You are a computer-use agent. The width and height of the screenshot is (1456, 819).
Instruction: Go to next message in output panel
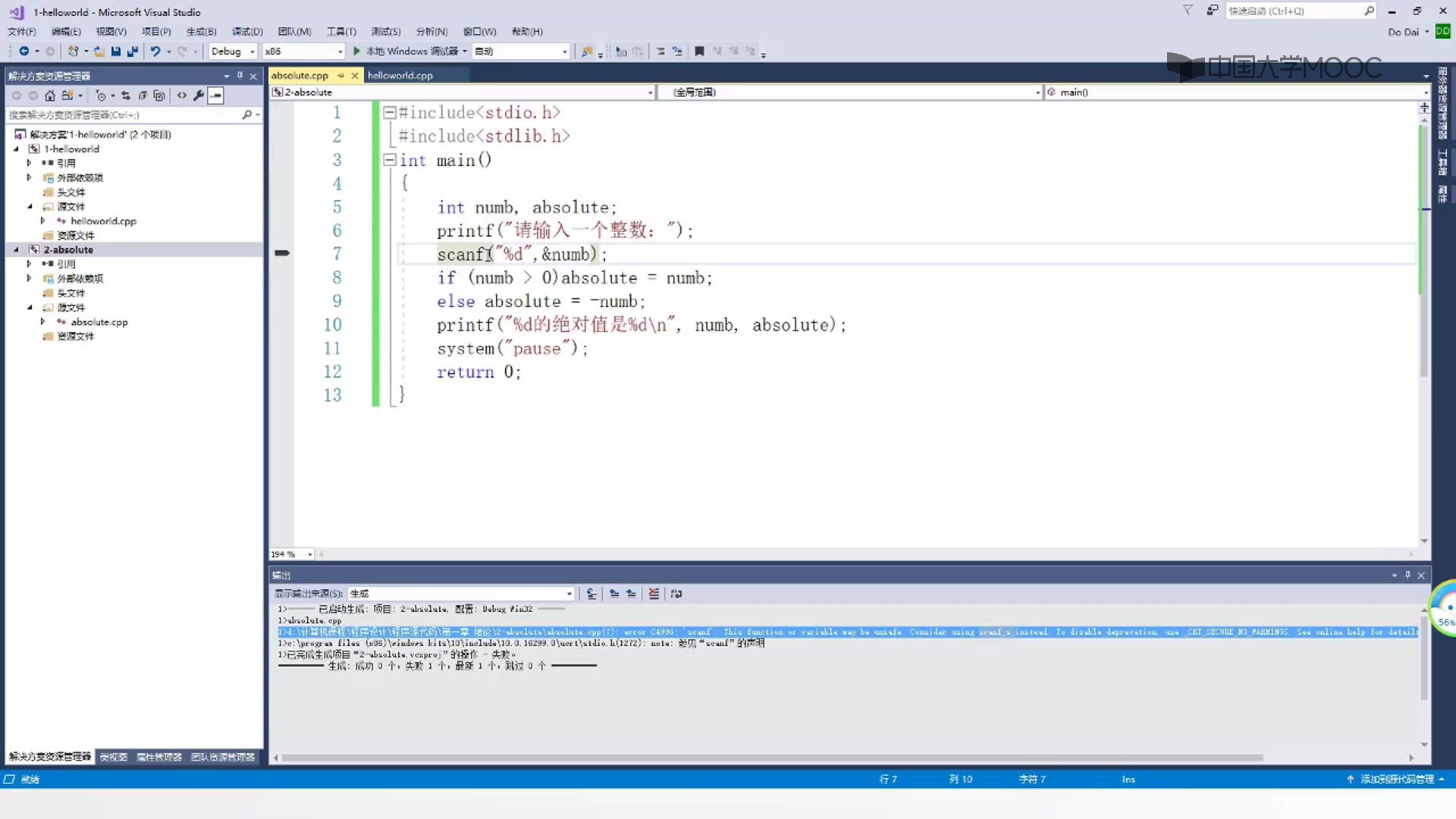(x=631, y=594)
